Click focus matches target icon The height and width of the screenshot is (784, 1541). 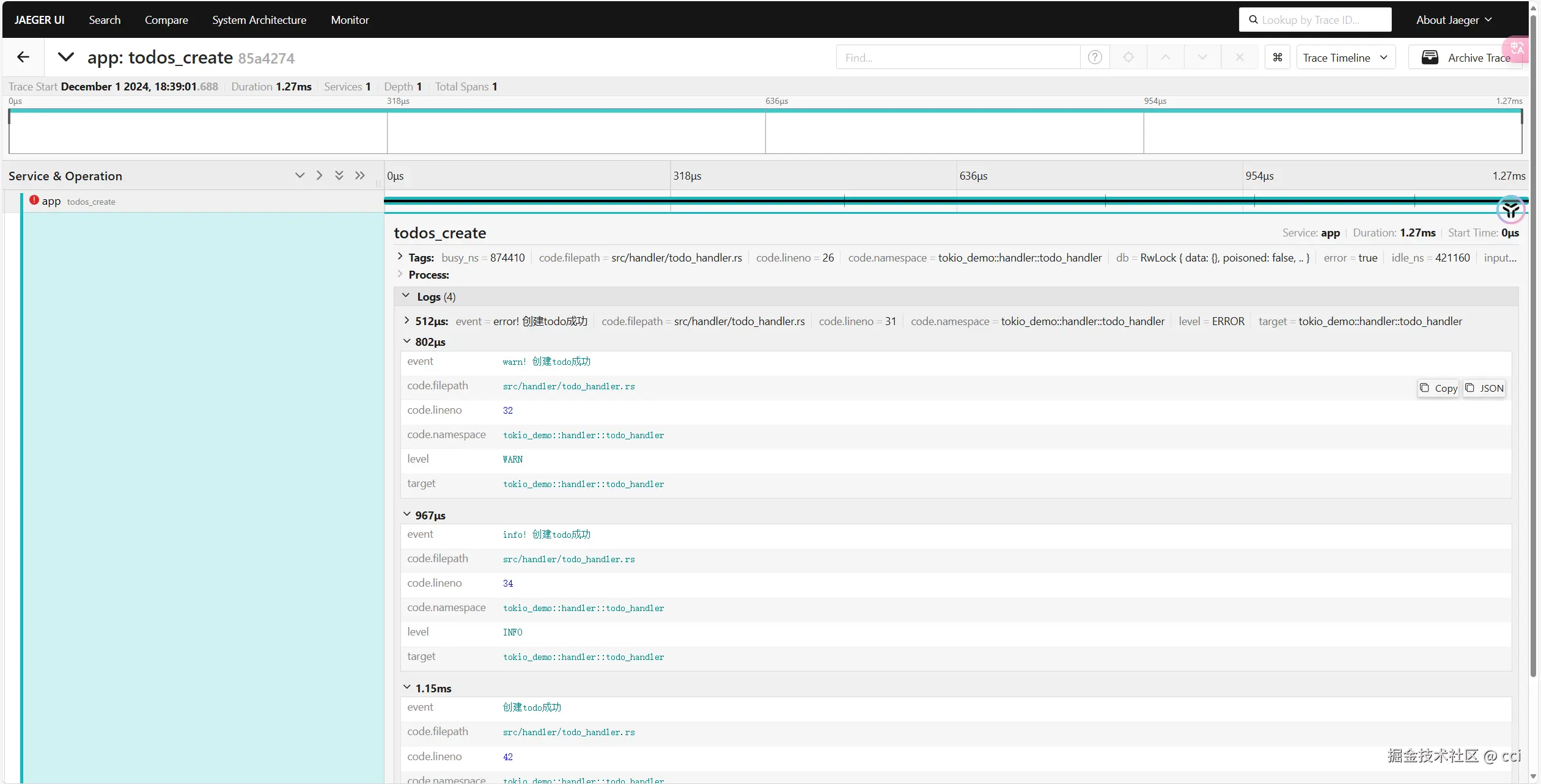[x=1128, y=57]
